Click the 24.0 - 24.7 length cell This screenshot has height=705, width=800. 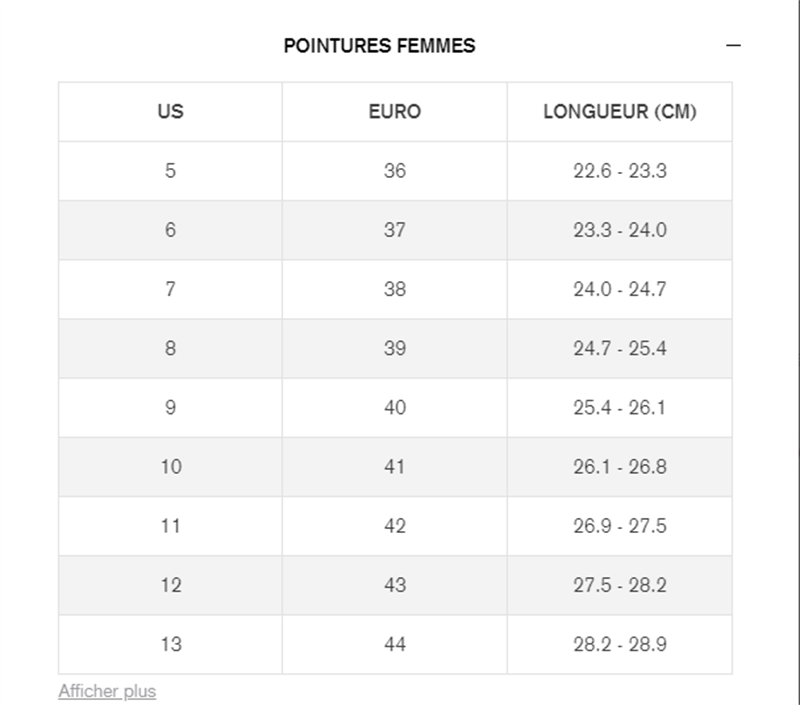(x=620, y=289)
